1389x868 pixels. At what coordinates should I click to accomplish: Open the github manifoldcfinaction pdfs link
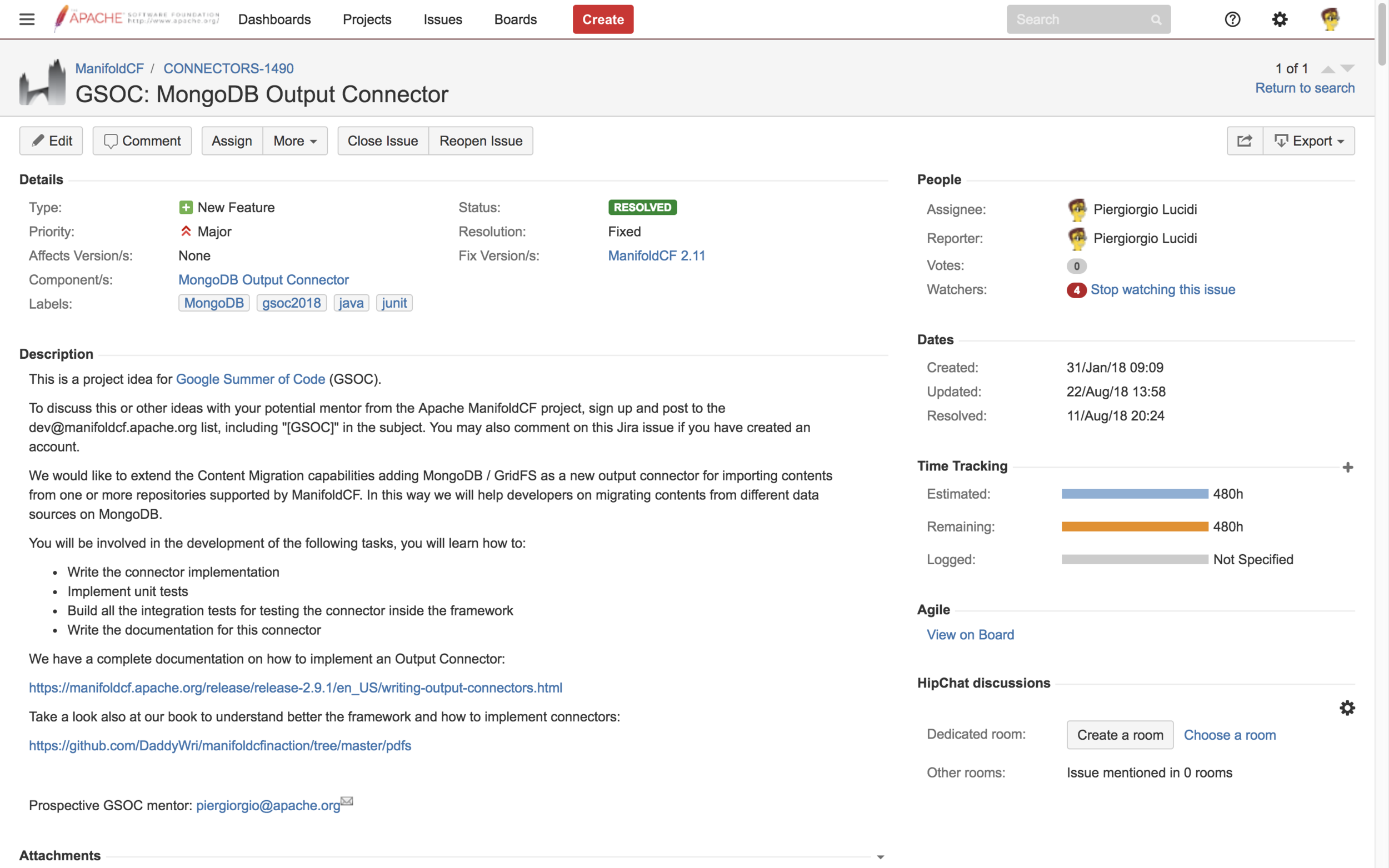(x=220, y=746)
